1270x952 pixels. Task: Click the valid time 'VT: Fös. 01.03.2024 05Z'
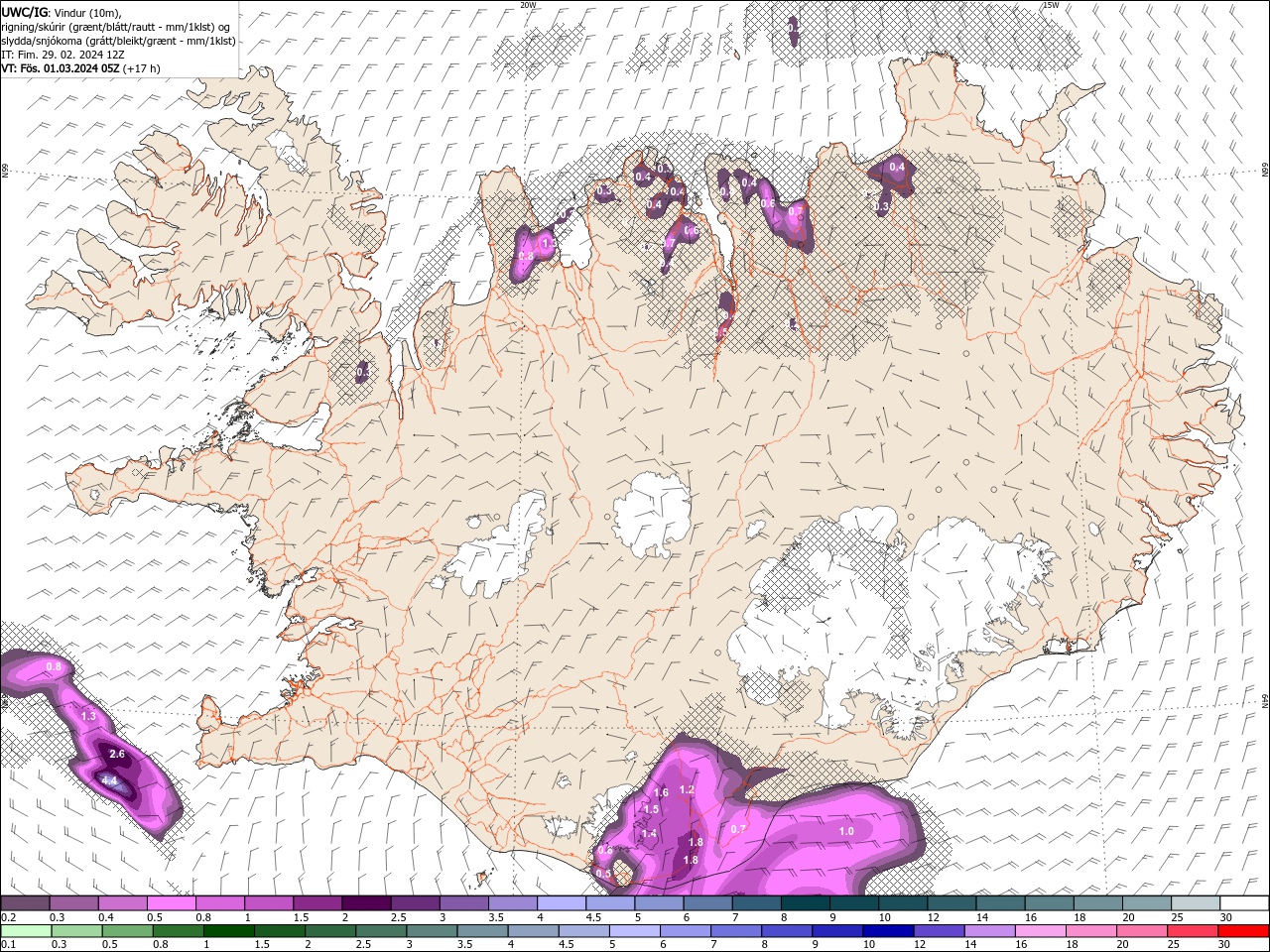click(x=61, y=68)
